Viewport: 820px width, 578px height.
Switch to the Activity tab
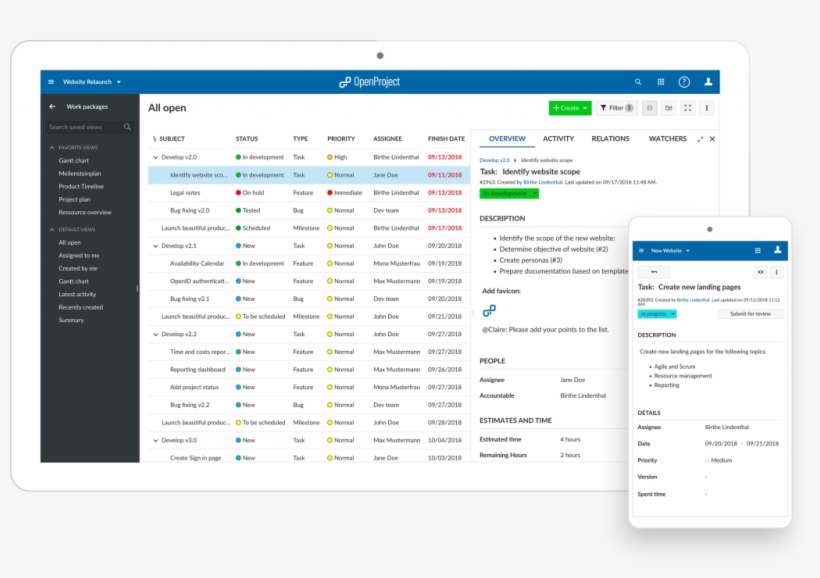[x=558, y=138]
